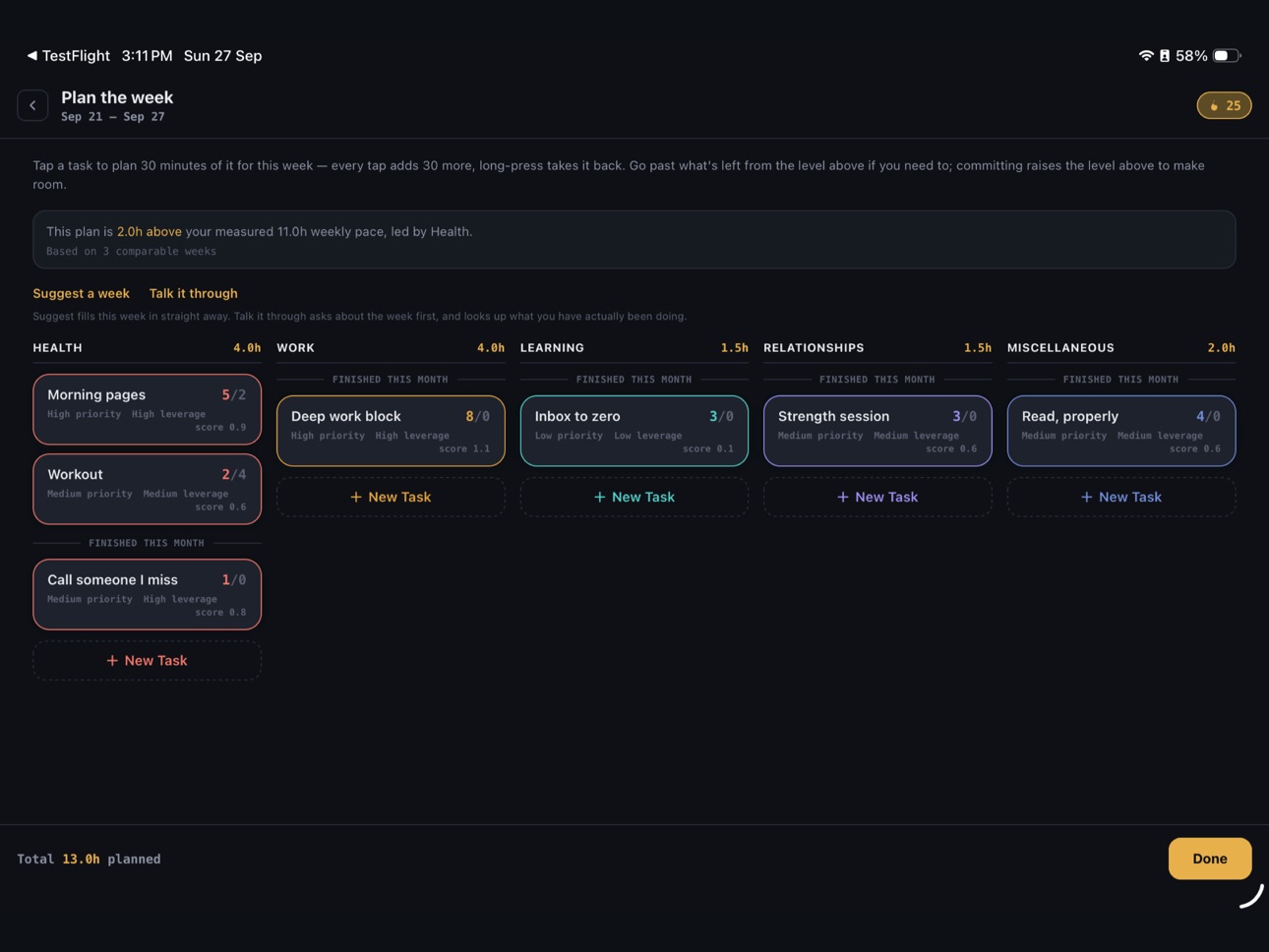Create a New Task in Learning column
Viewport: 1269px width, 952px height.
click(x=634, y=497)
